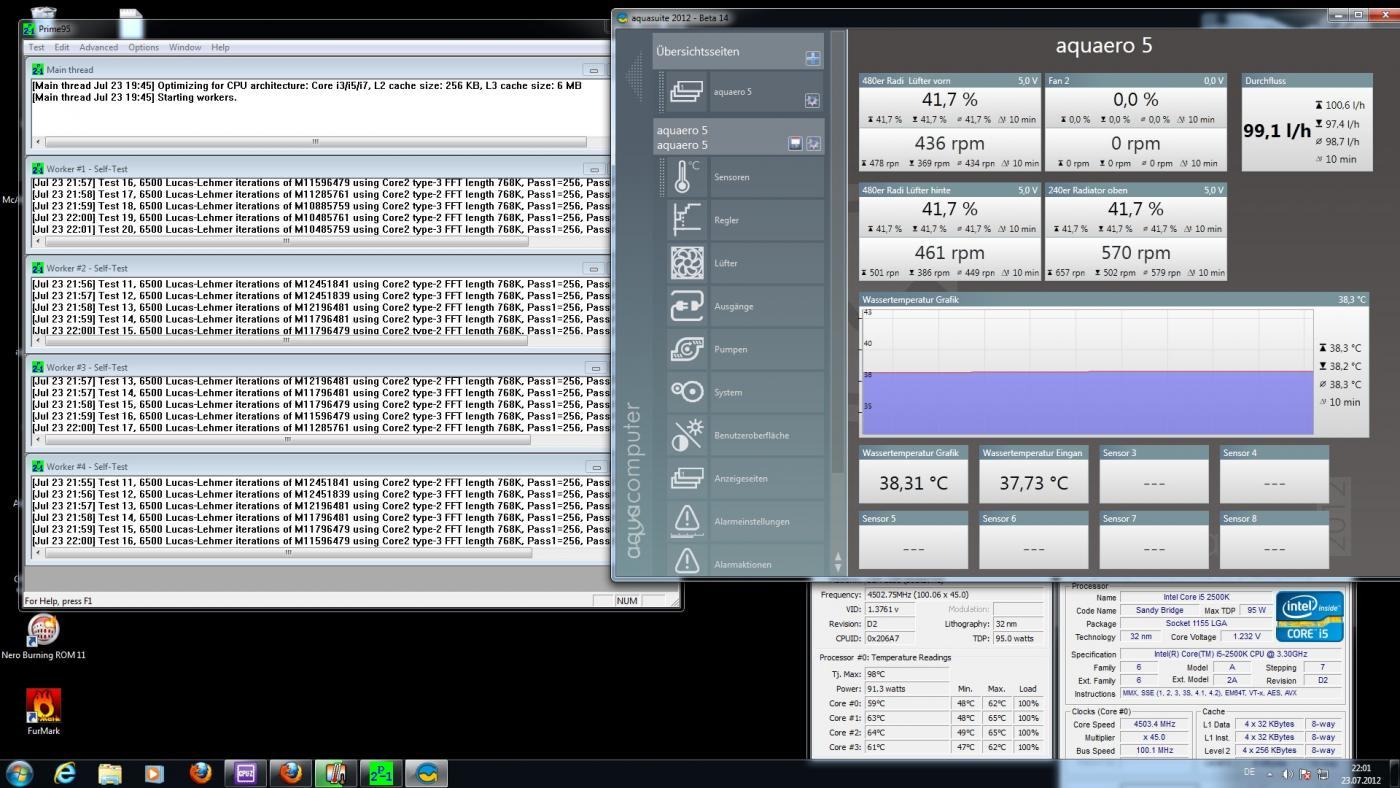Open the Anzeigeseiten pages icon

coord(686,478)
